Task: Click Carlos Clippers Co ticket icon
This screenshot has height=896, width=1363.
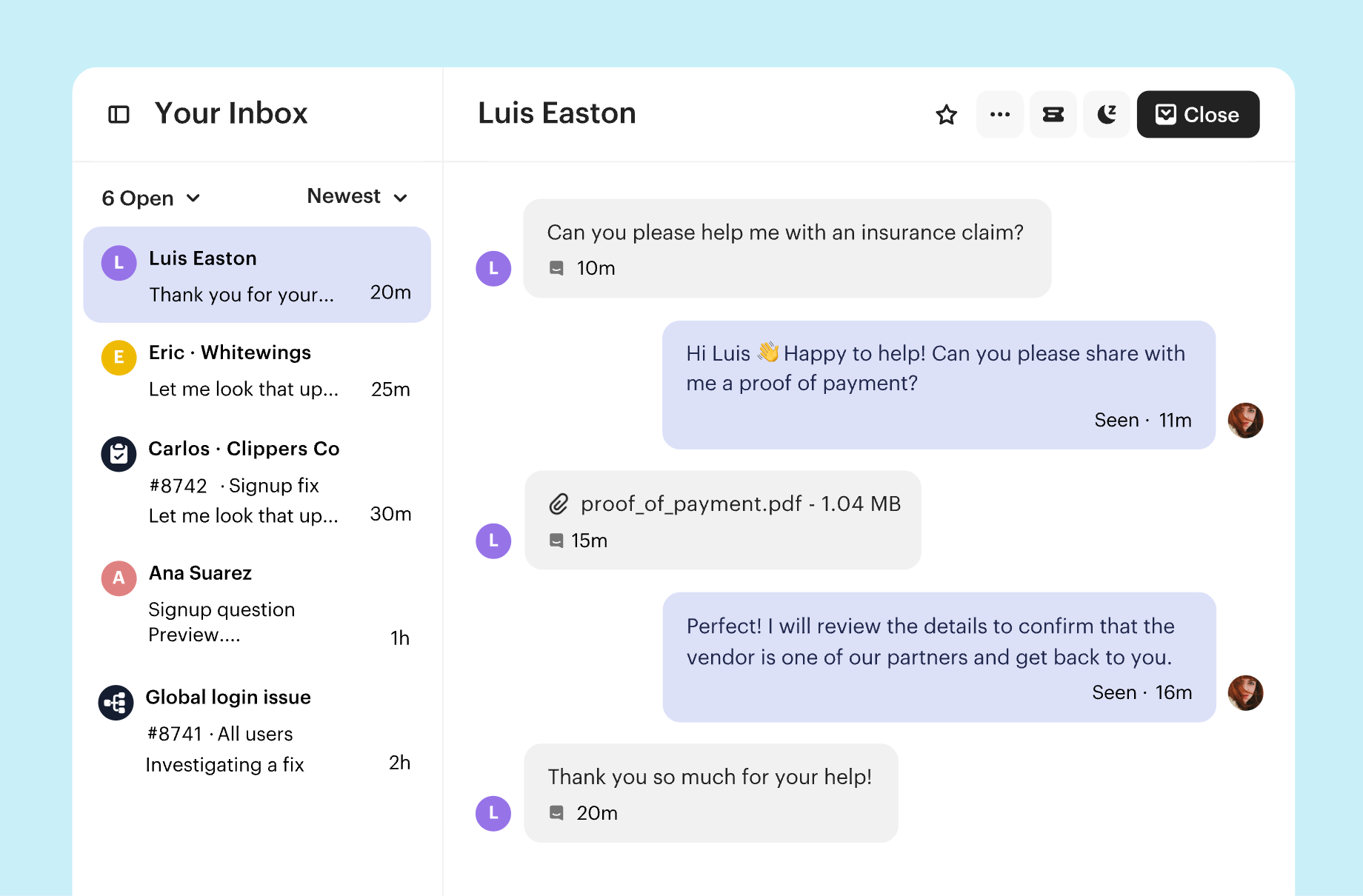Action: pos(119,454)
